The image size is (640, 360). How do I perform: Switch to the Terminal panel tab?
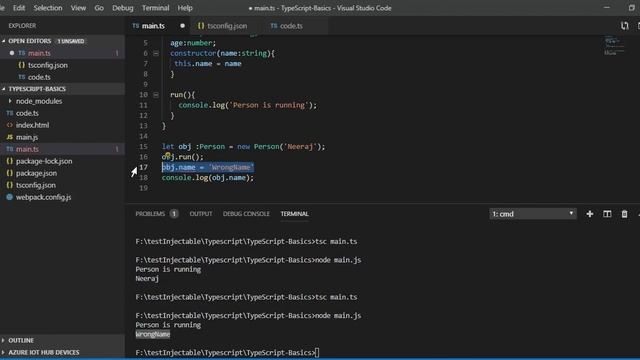[x=294, y=214]
